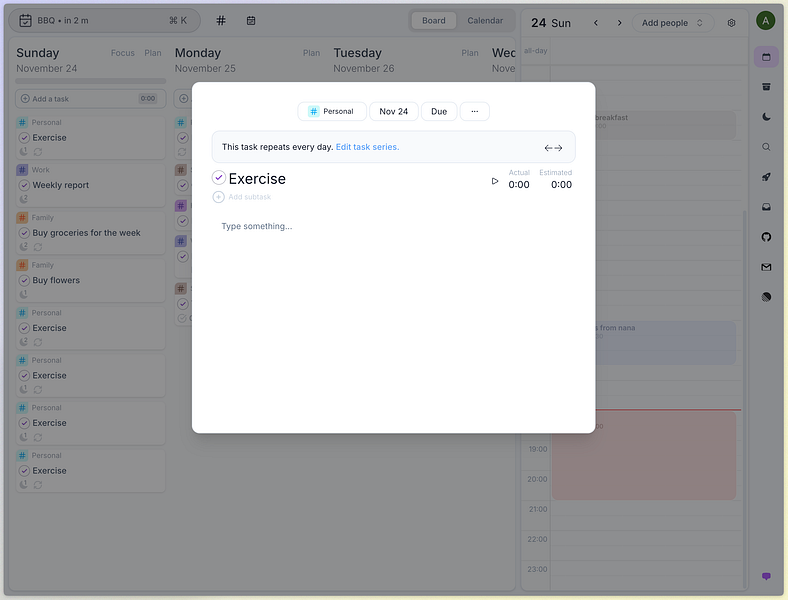Click the green user avatar A
Image resolution: width=788 pixels, height=600 pixels.
[765, 21]
